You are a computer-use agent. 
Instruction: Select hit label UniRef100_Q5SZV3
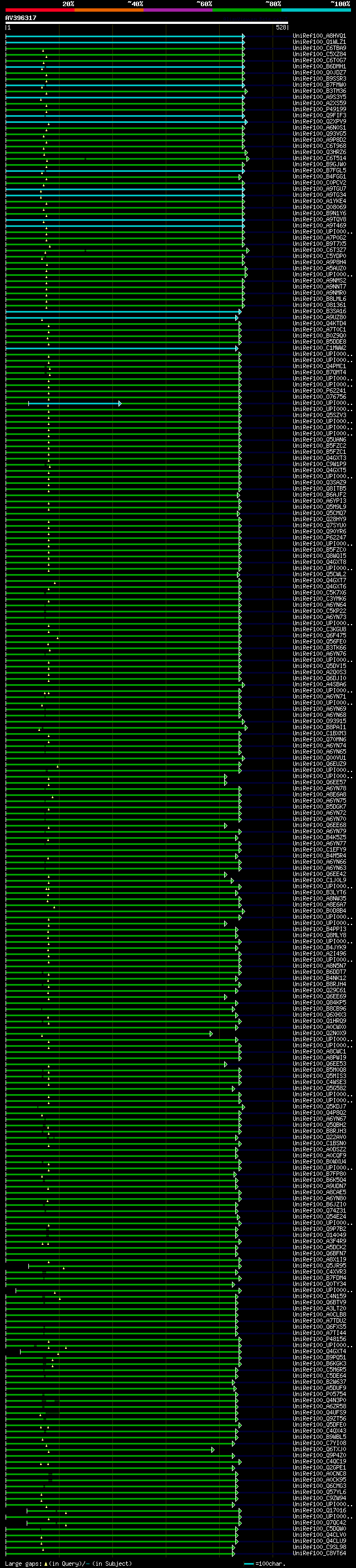click(319, 415)
